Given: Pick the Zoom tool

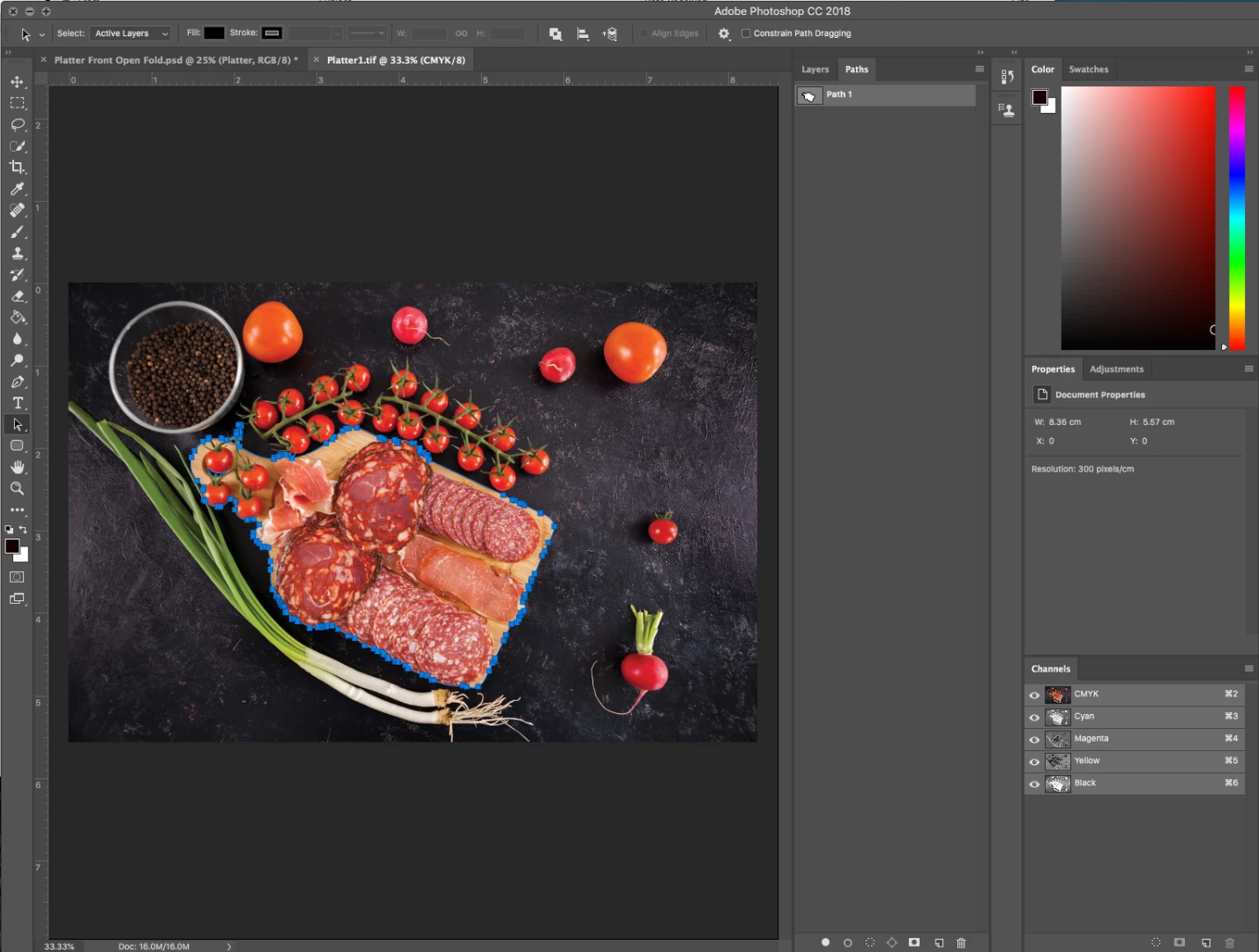Looking at the screenshot, I should click(17, 488).
